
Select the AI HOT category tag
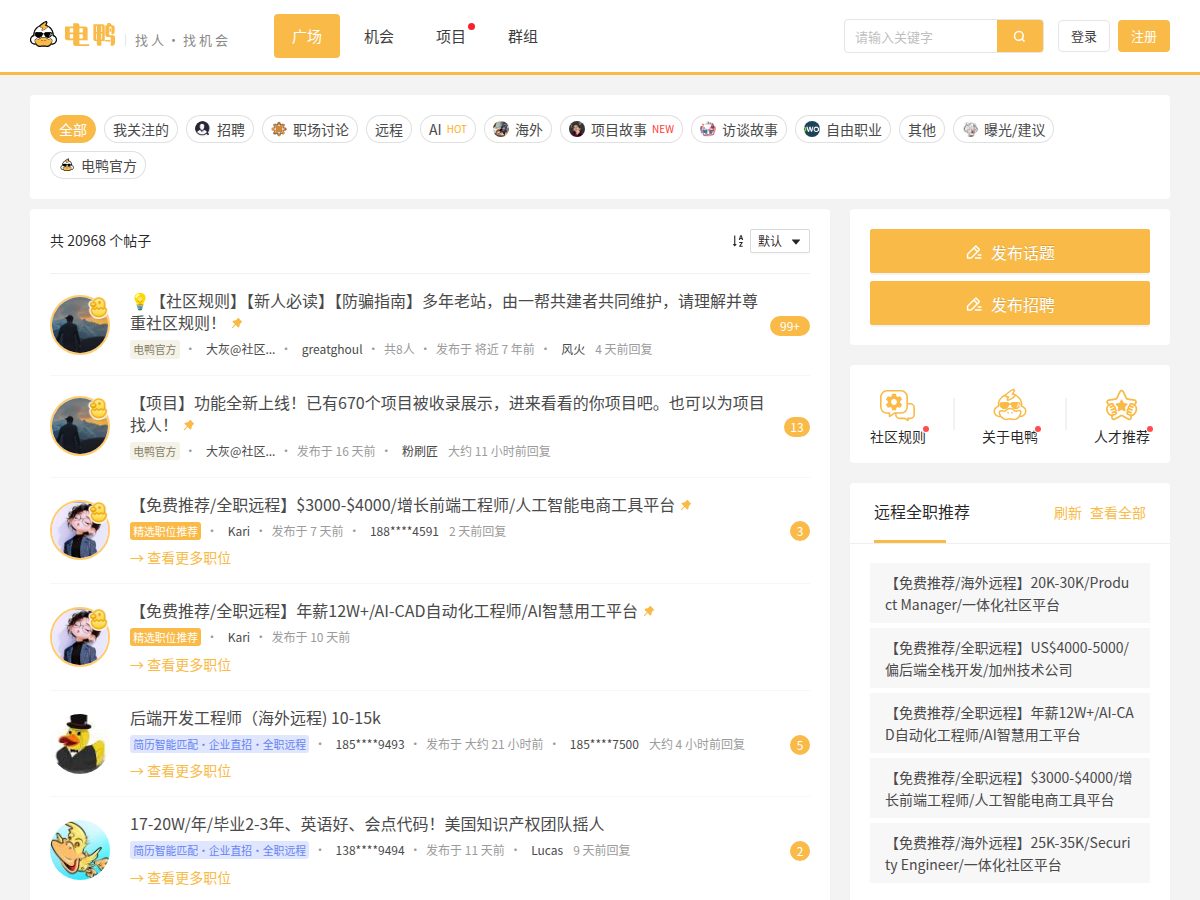click(x=448, y=129)
